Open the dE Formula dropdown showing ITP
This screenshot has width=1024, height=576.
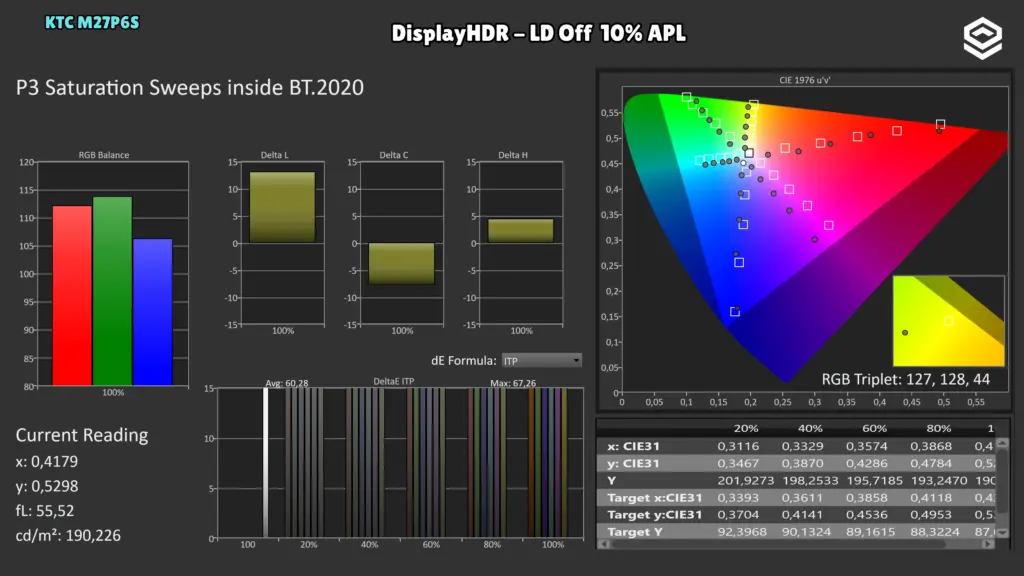point(541,360)
